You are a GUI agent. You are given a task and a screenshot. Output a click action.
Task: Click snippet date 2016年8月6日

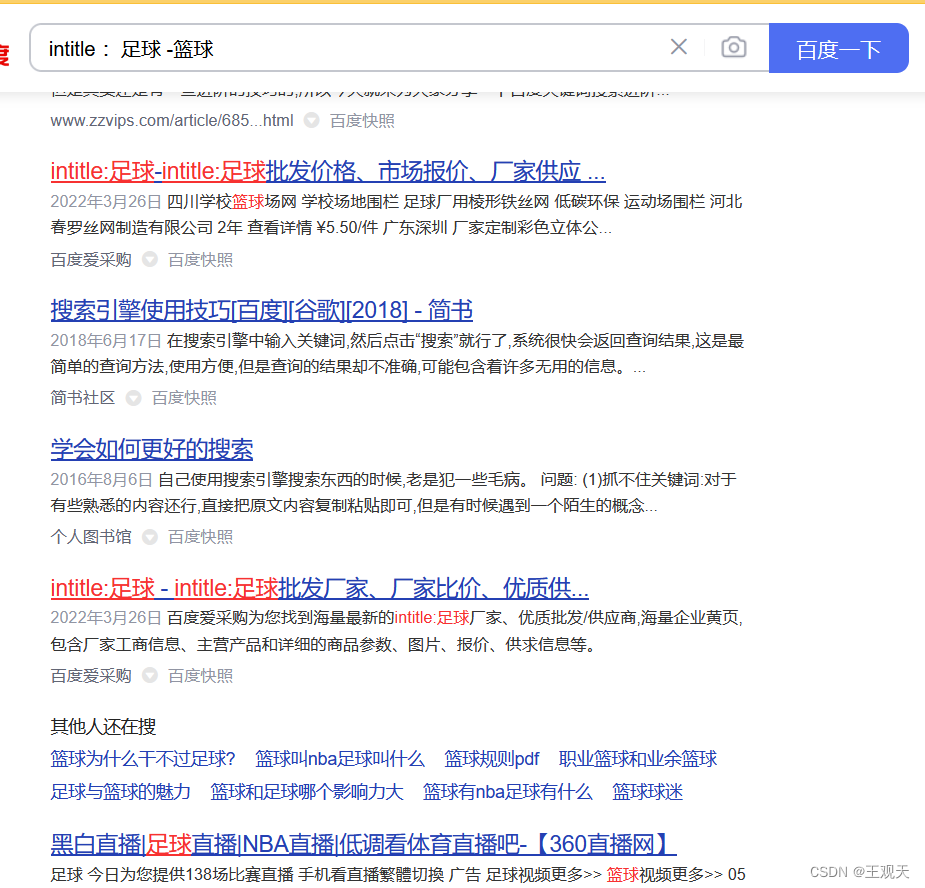pyautogui.click(x=102, y=480)
